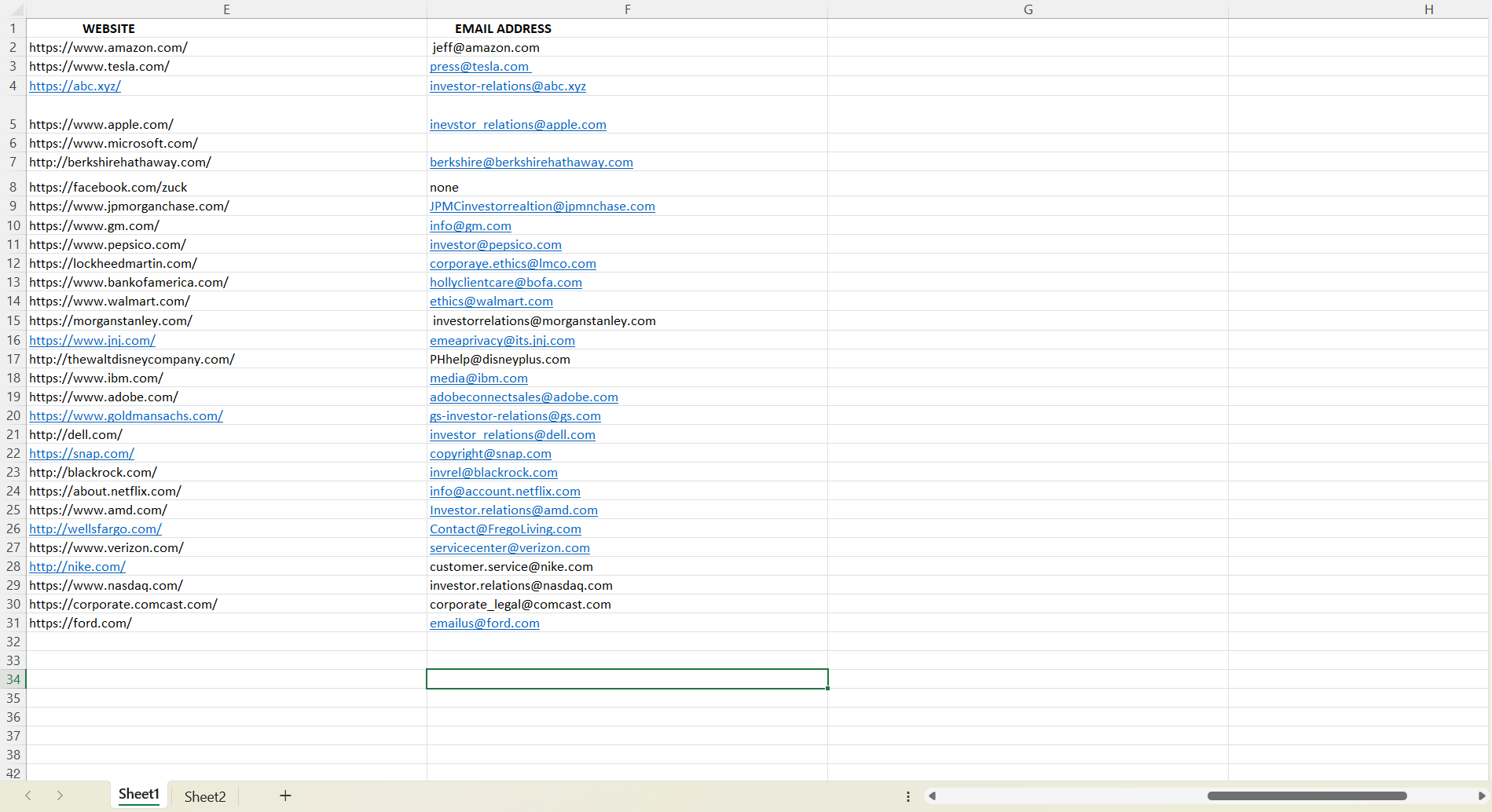Click the invrel@blackrock.com email link
The height and width of the screenshot is (812, 1492).
click(493, 473)
